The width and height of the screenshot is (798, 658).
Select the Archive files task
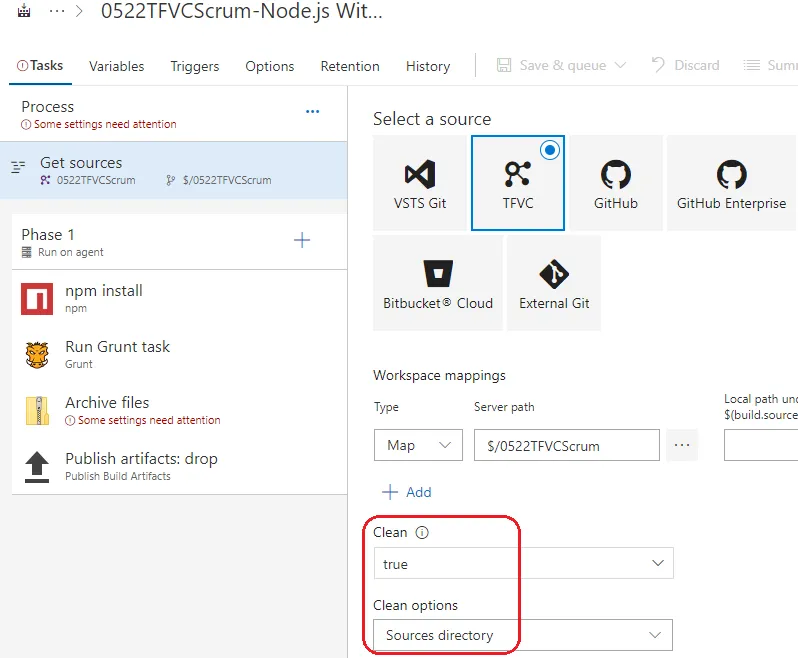pyautogui.click(x=179, y=410)
